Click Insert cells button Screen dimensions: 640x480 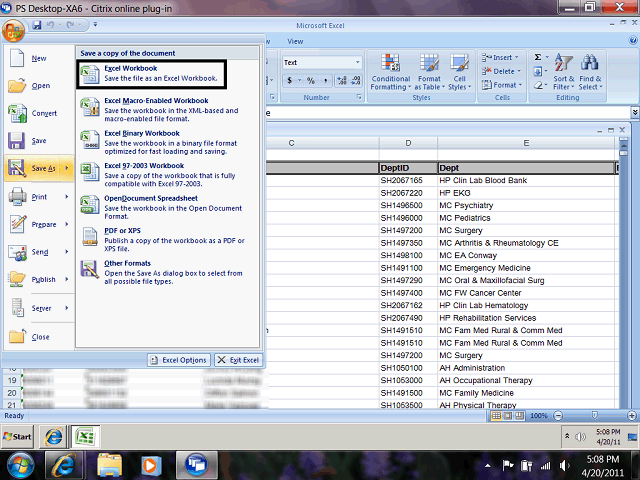500,58
